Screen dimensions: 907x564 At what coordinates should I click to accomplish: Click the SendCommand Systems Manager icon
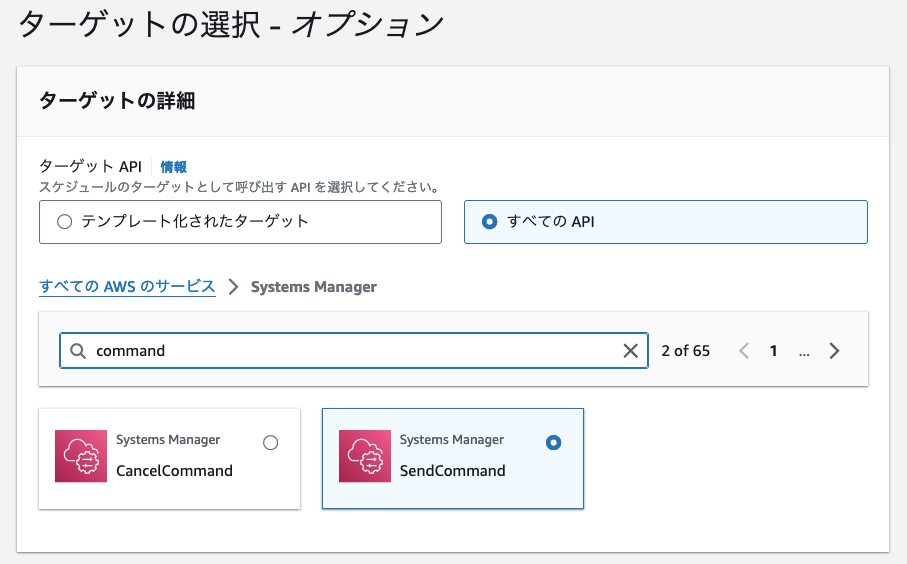click(x=365, y=456)
